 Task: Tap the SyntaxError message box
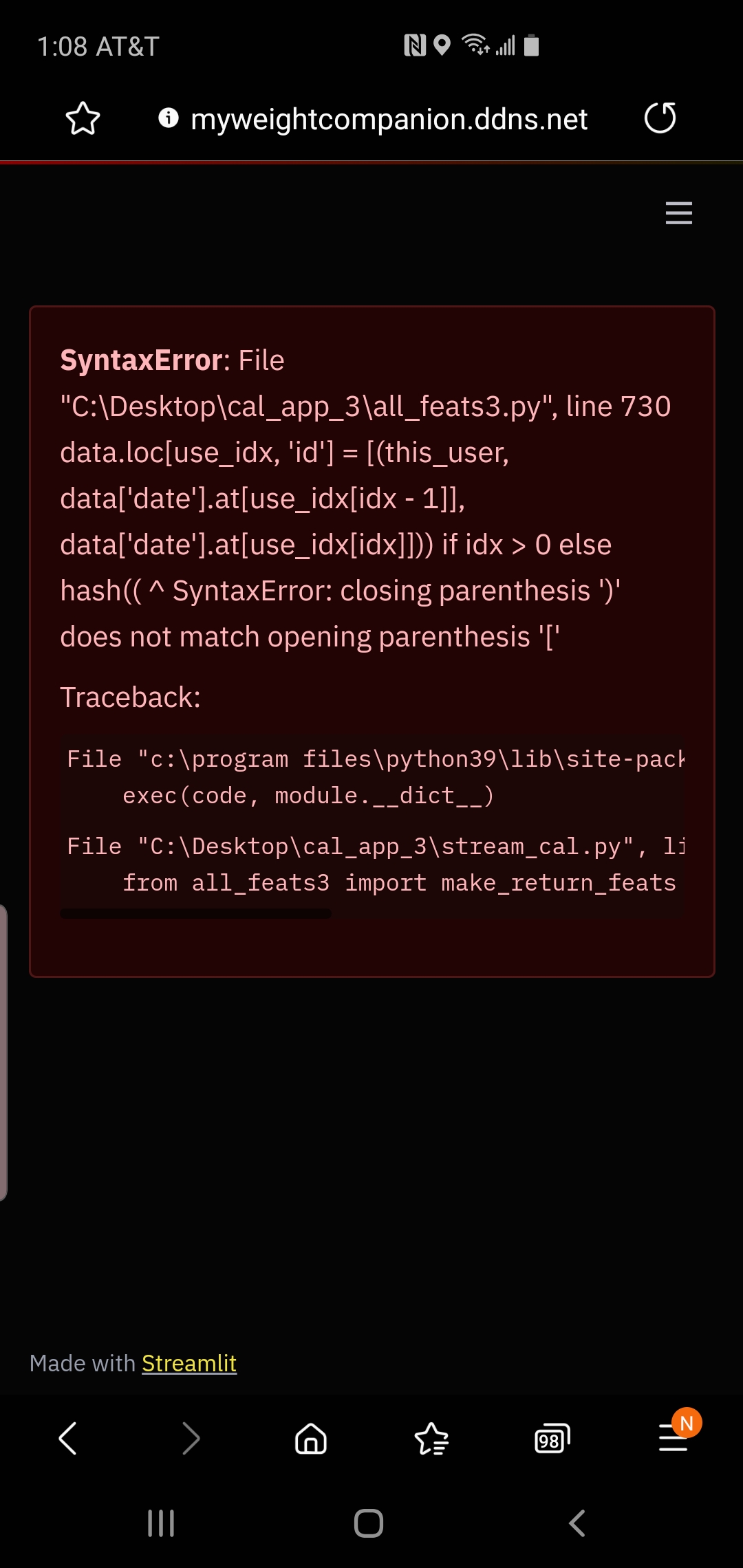[x=371, y=640]
